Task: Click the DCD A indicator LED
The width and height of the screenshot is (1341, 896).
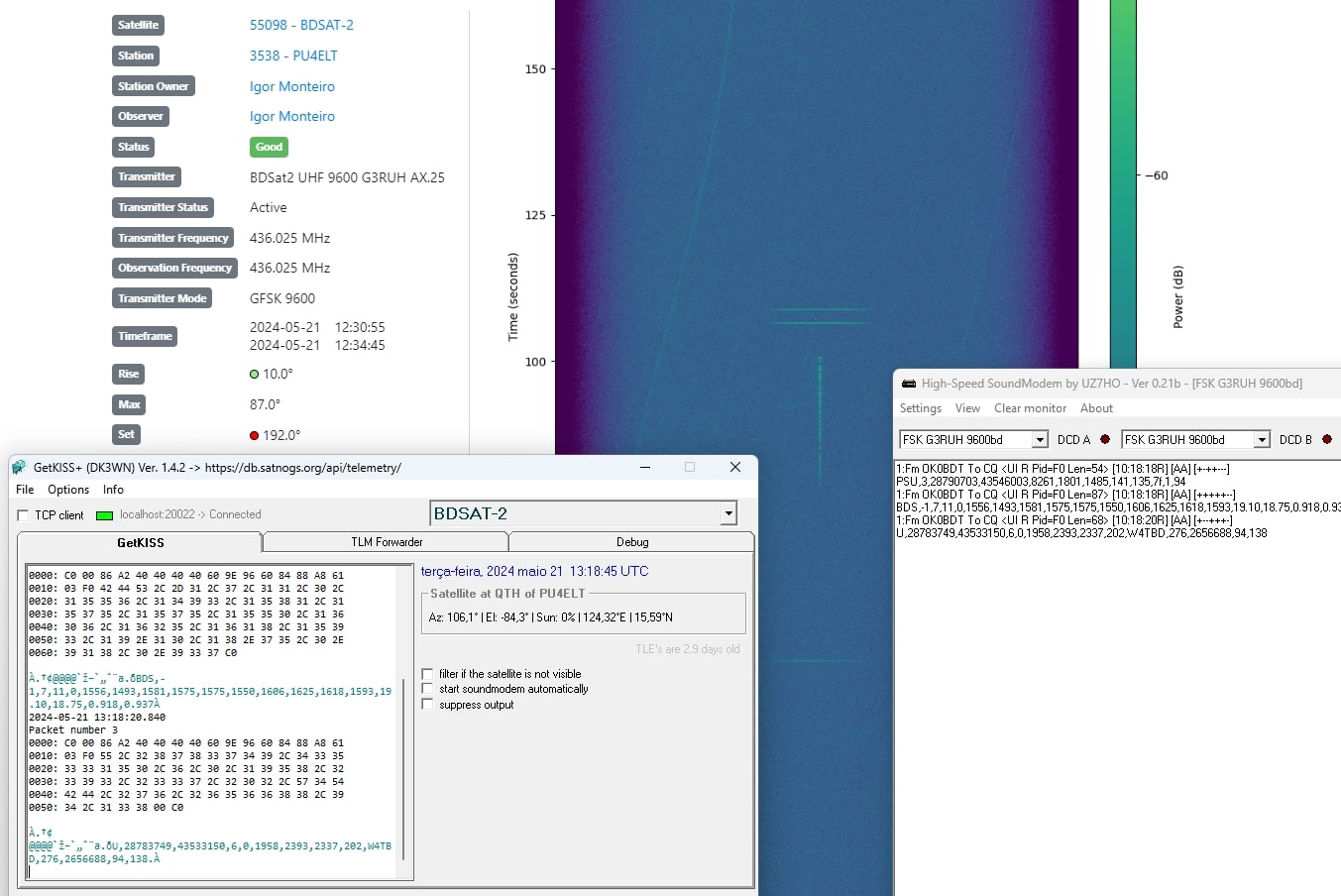Action: coord(1105,439)
